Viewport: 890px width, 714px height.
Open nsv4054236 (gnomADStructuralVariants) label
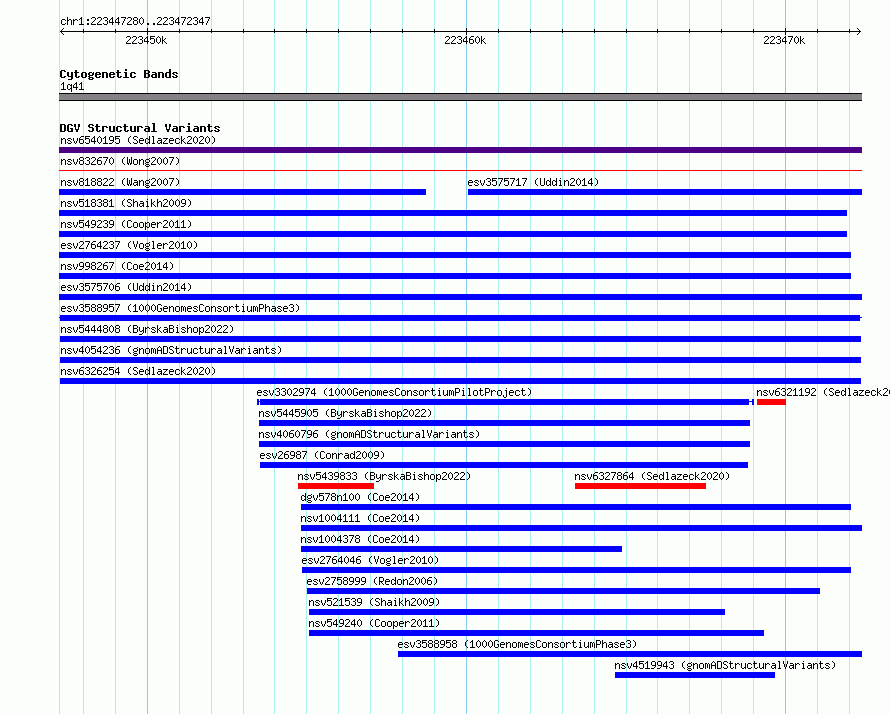pos(171,350)
